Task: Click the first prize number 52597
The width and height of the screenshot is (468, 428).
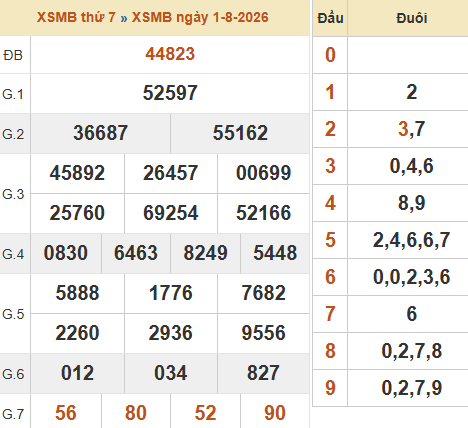Action: (x=170, y=93)
